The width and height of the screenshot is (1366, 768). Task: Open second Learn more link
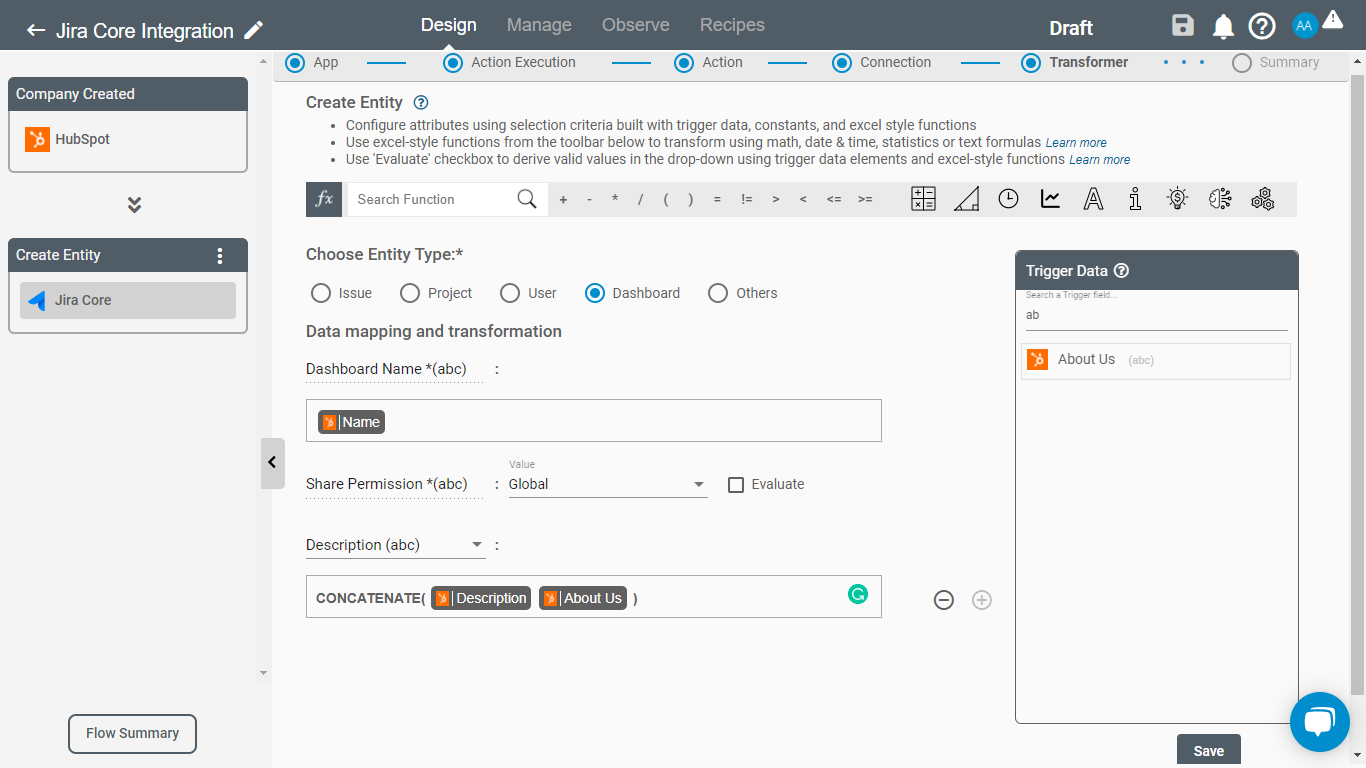coord(1100,160)
